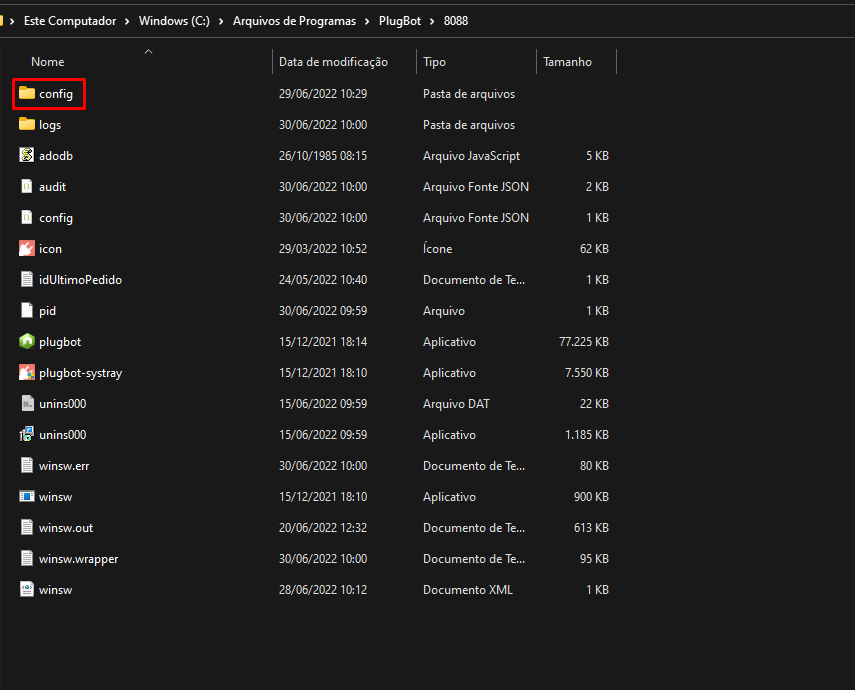Go to Este Computador in breadcrumb

tap(70, 21)
